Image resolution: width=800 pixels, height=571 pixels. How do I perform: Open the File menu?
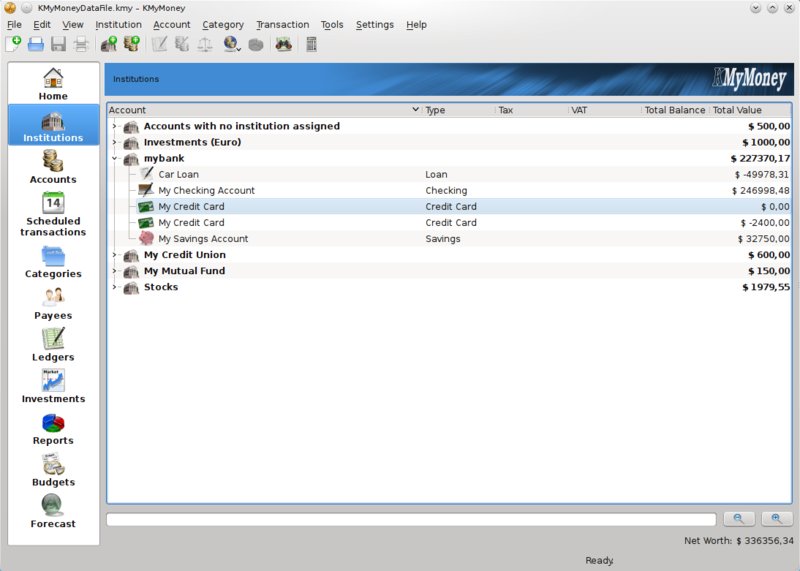click(14, 24)
